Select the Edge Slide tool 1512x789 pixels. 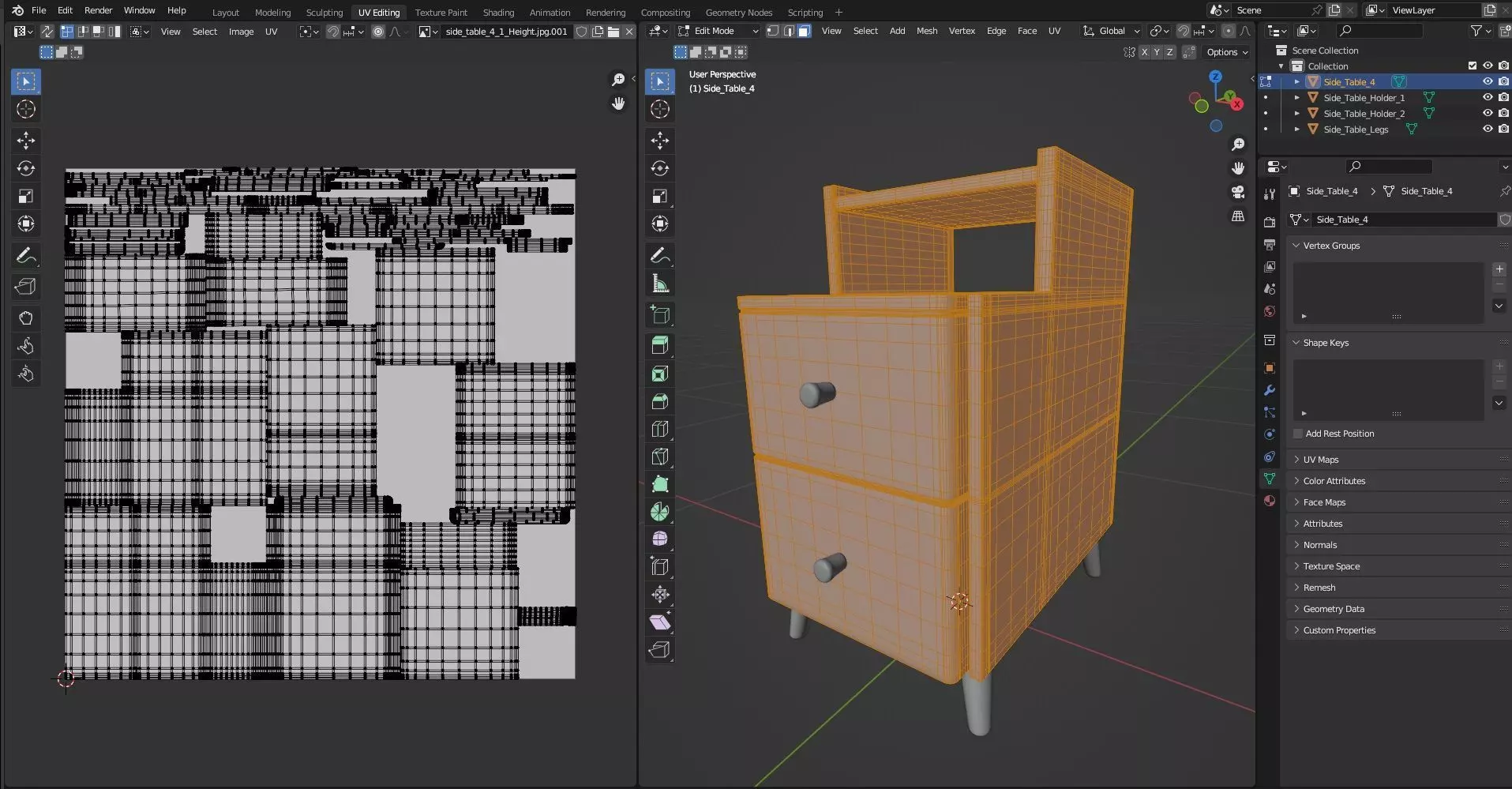click(660, 567)
